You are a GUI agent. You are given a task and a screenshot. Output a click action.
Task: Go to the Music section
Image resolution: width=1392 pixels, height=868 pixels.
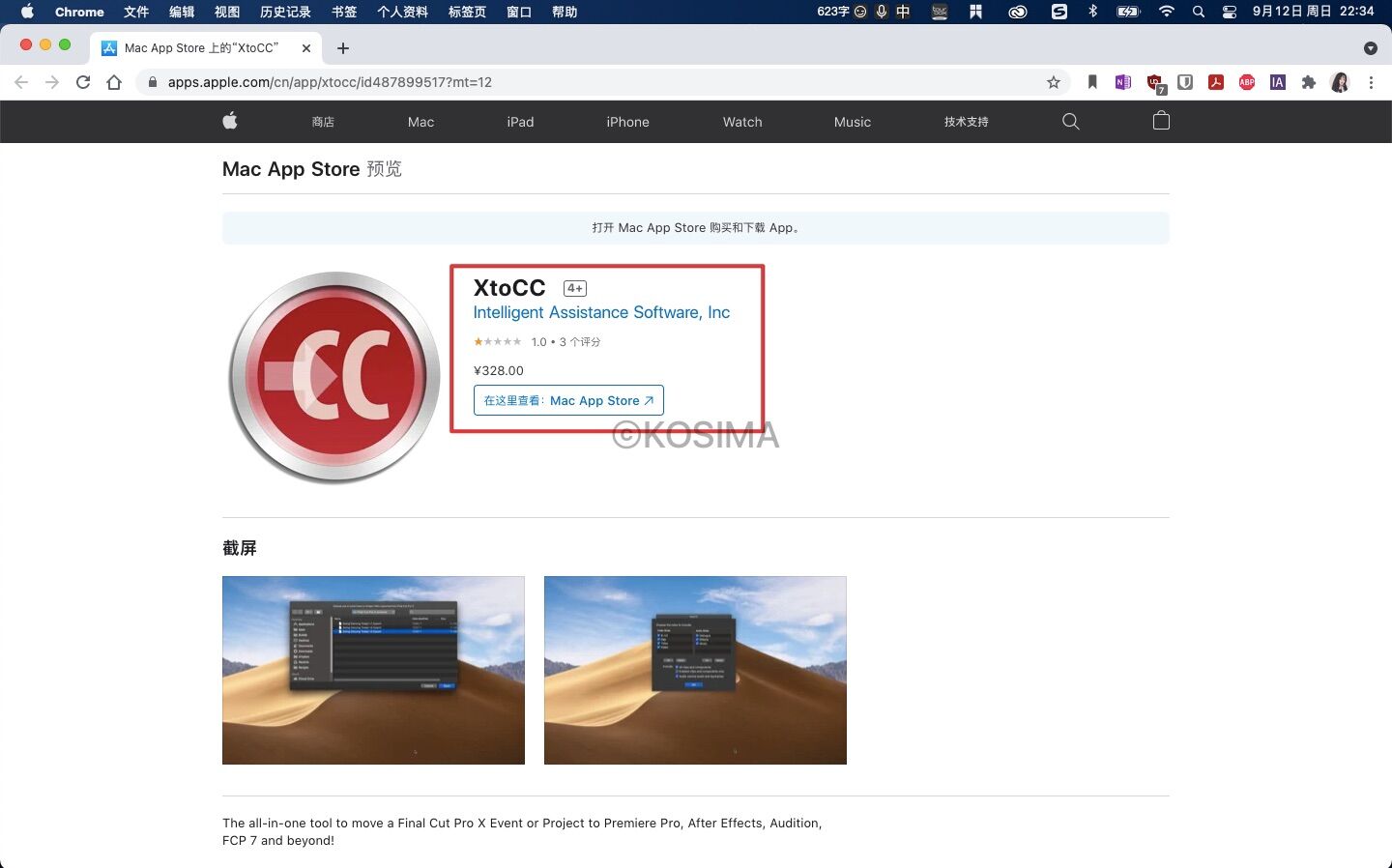[853, 122]
